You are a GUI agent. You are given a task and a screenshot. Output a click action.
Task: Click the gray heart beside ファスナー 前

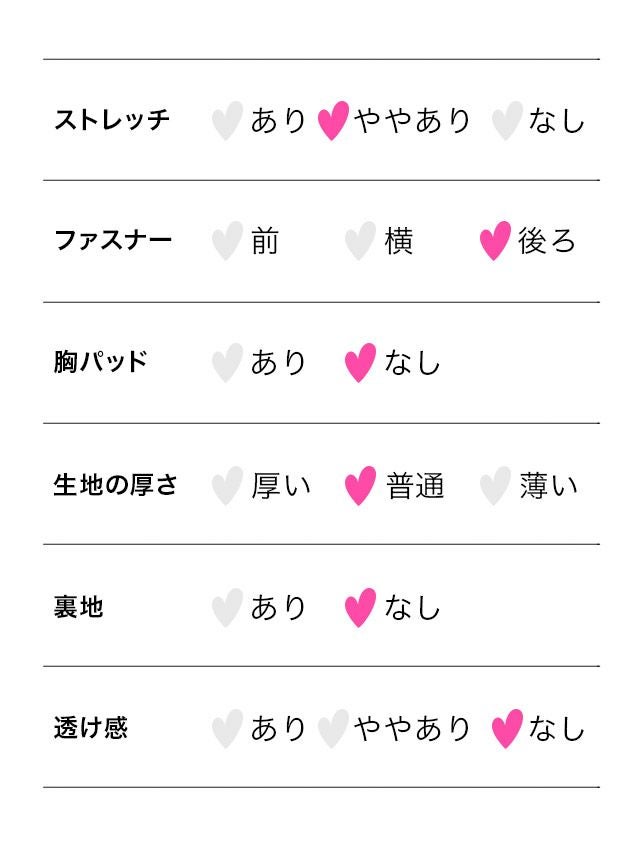(227, 242)
